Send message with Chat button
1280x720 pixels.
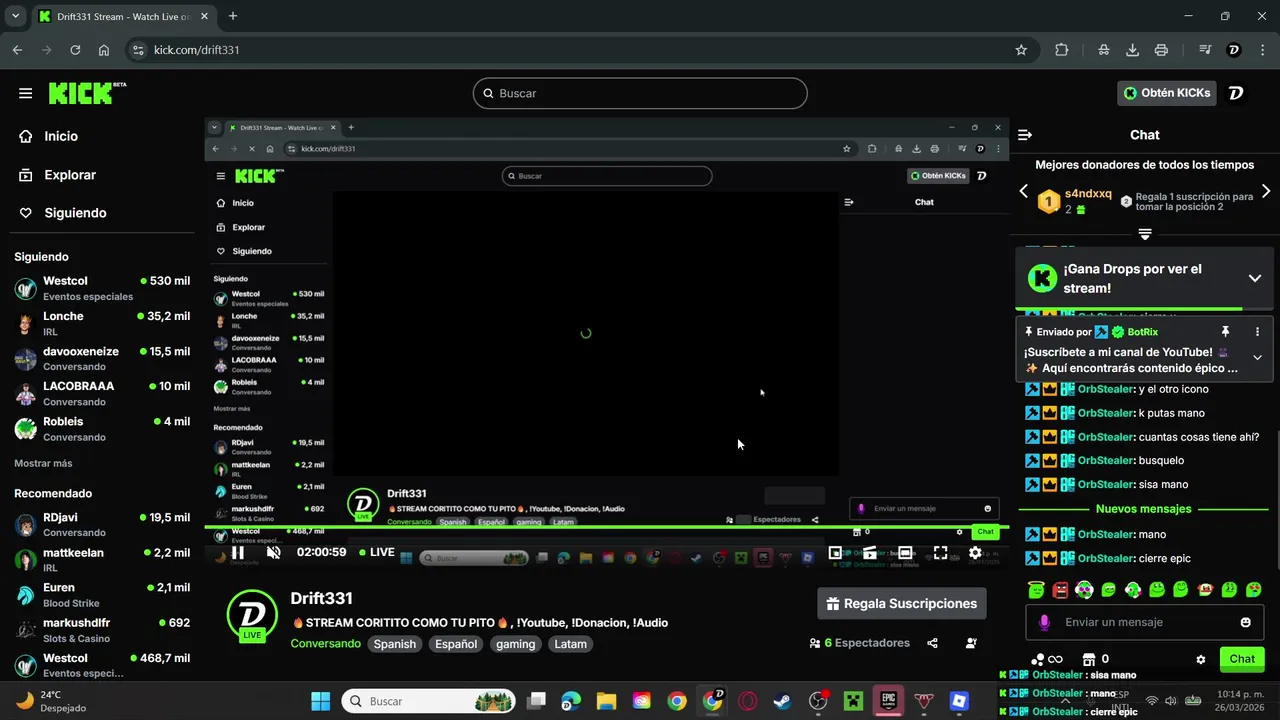click(x=1242, y=659)
